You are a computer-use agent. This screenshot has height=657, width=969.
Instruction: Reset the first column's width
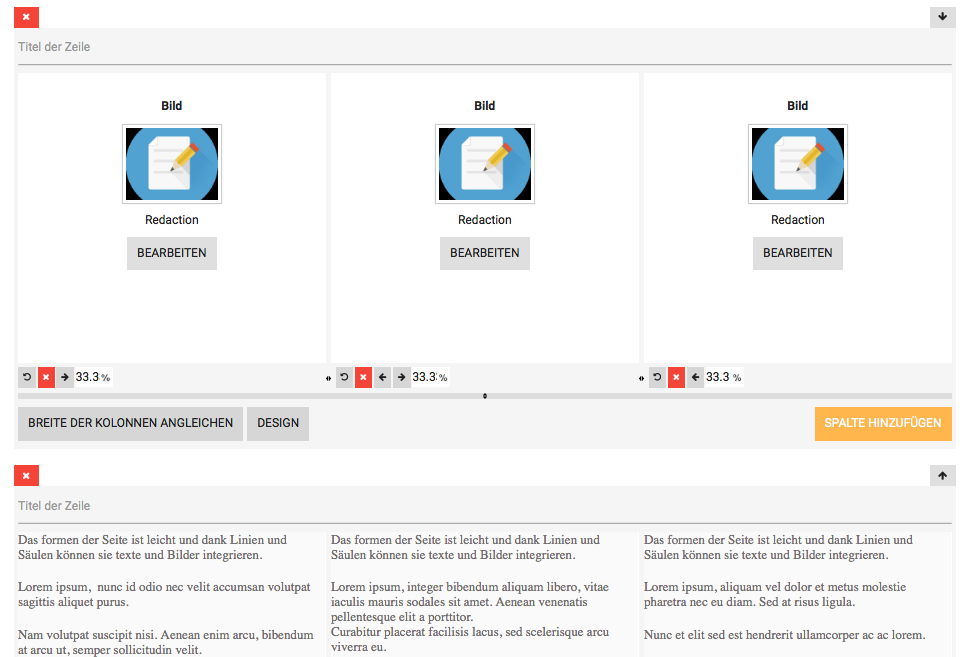[27, 377]
